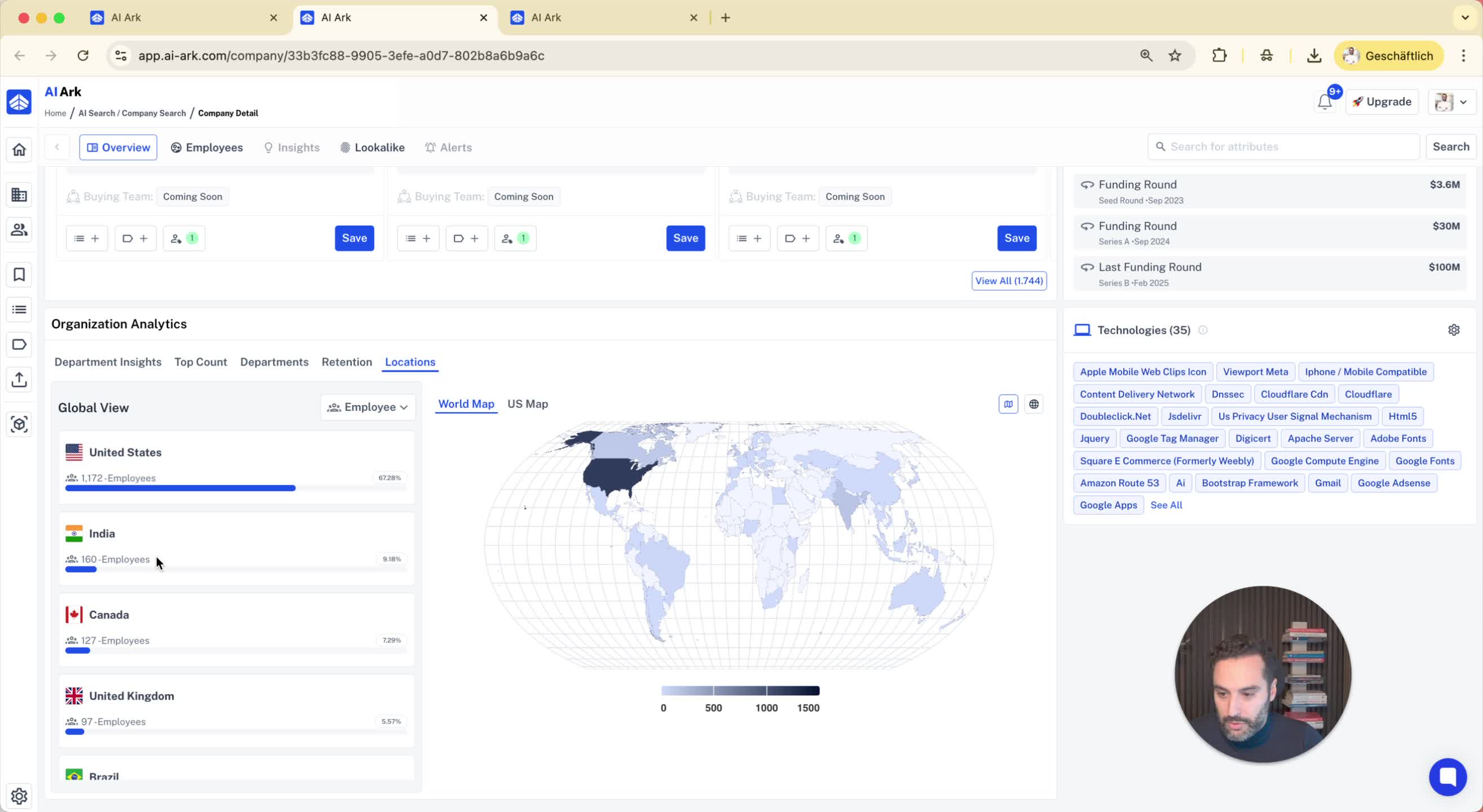Open the notifications bell icon
This screenshot has width=1483, height=812.
(x=1324, y=102)
